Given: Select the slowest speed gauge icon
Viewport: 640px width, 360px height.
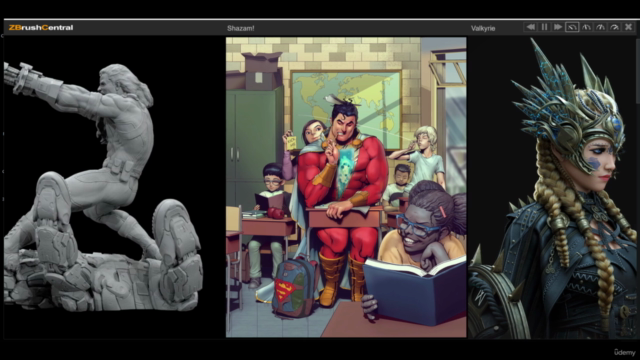Looking at the screenshot, I should 572,27.
